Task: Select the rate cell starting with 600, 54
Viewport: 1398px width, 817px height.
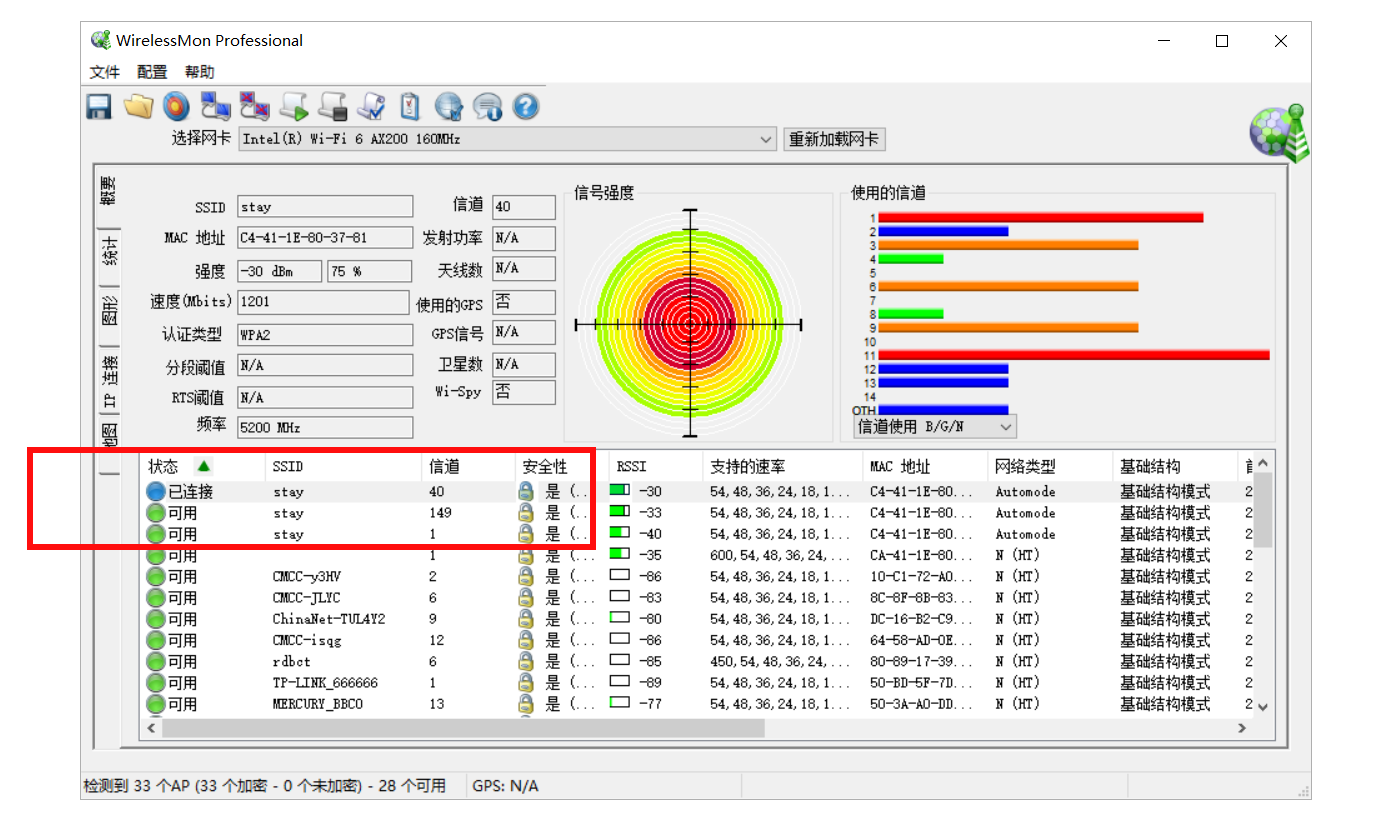Action: (x=780, y=555)
